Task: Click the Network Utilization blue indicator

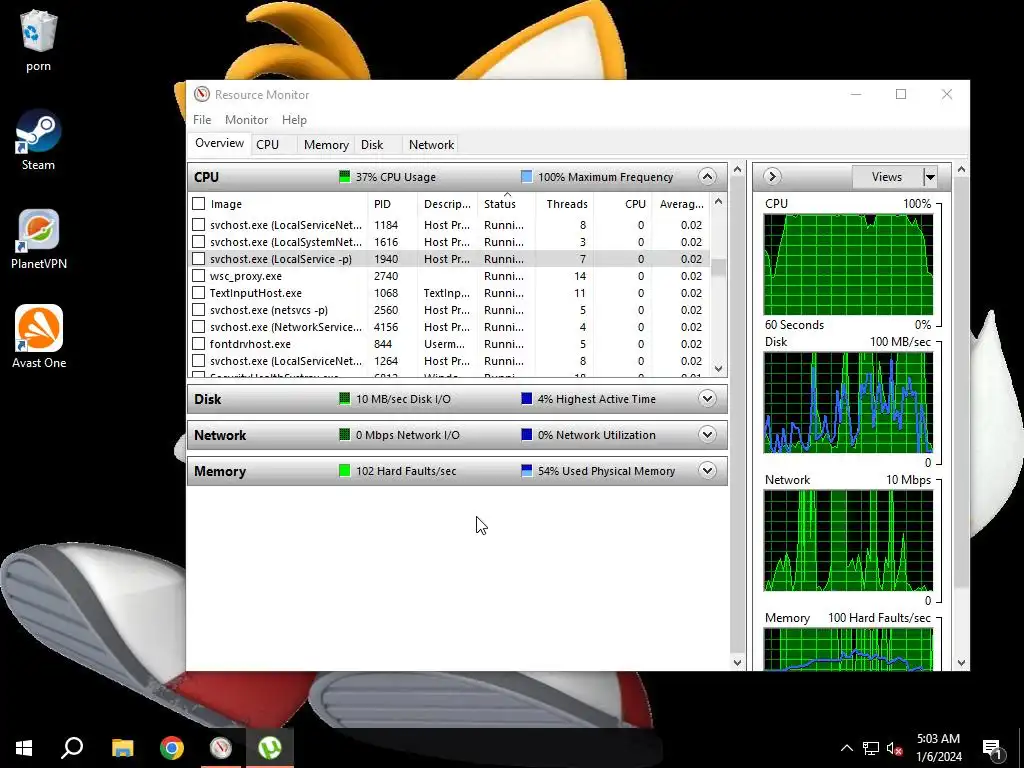Action: click(x=526, y=435)
